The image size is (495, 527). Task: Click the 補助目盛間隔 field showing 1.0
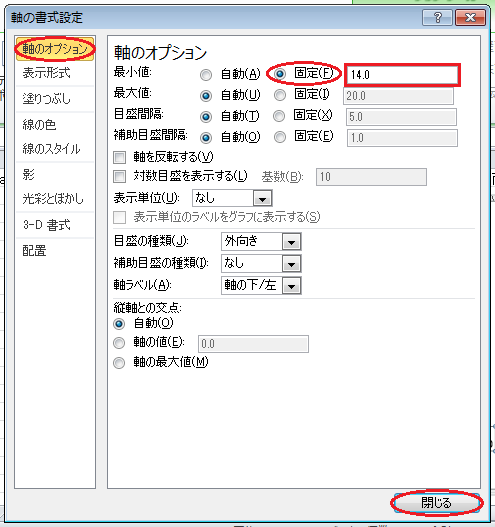pyautogui.click(x=402, y=138)
